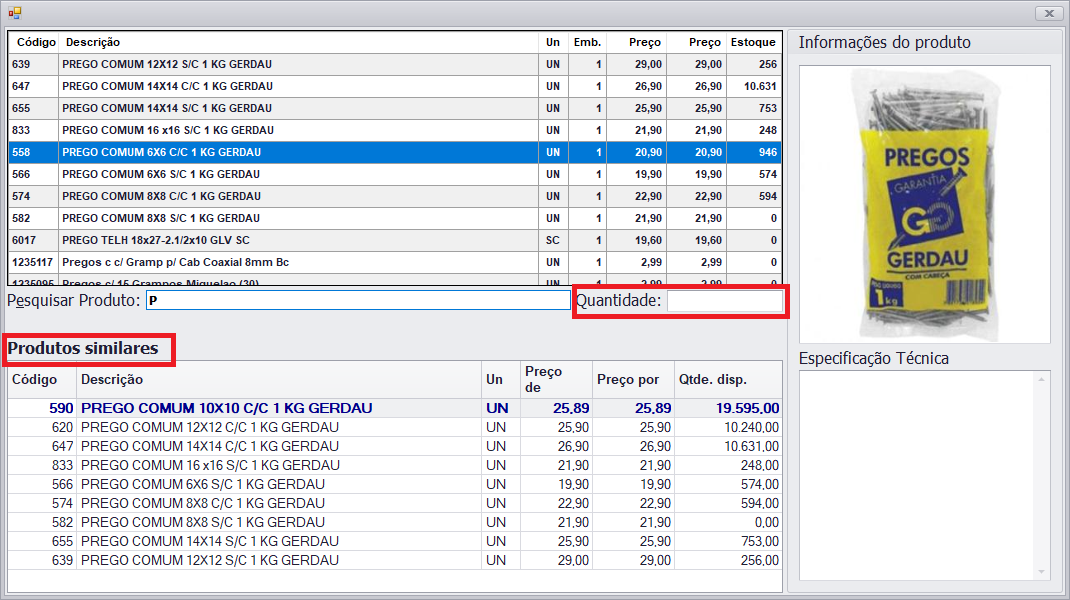The image size is (1070, 600).
Task: Click the Gerdau nails product image
Action: [924, 204]
